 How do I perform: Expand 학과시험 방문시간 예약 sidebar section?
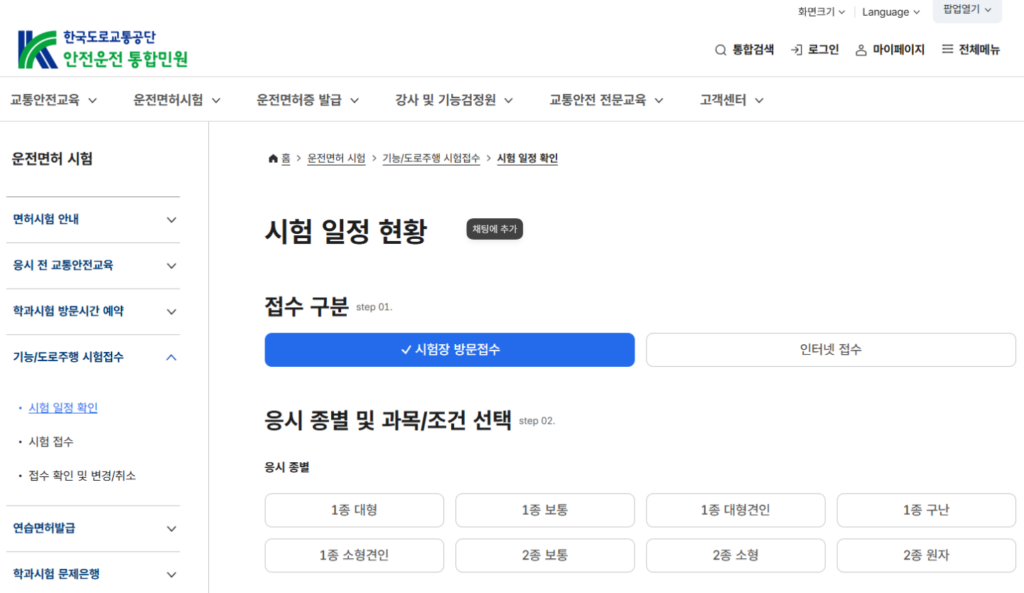click(93, 311)
